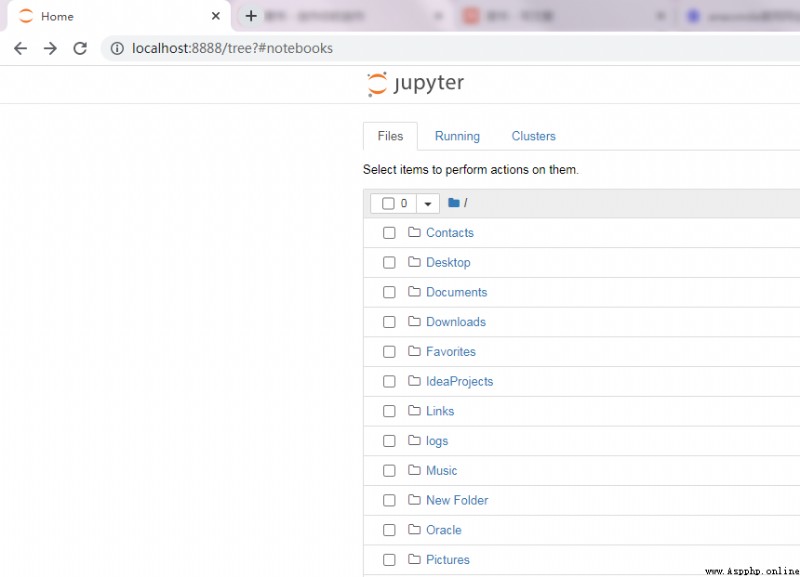This screenshot has height=577, width=800.
Task: Tick the Pictures folder checkbox
Action: coord(389,560)
